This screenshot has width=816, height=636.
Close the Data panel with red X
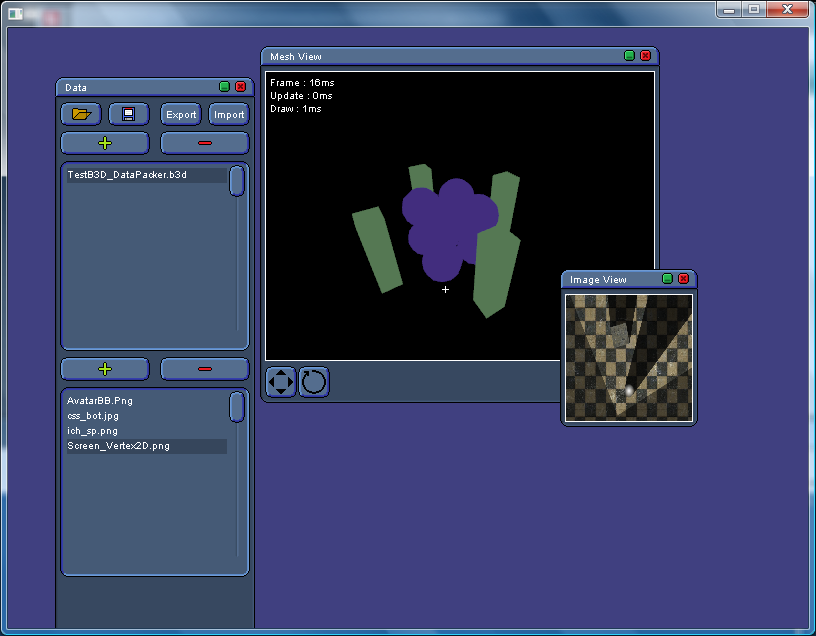(240, 86)
